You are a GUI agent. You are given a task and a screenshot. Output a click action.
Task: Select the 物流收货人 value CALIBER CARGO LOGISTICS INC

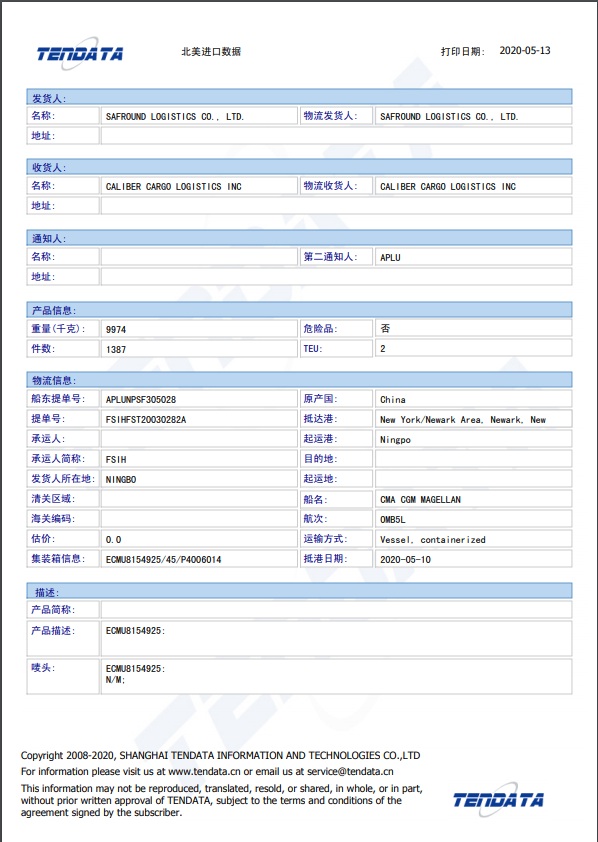(x=448, y=186)
